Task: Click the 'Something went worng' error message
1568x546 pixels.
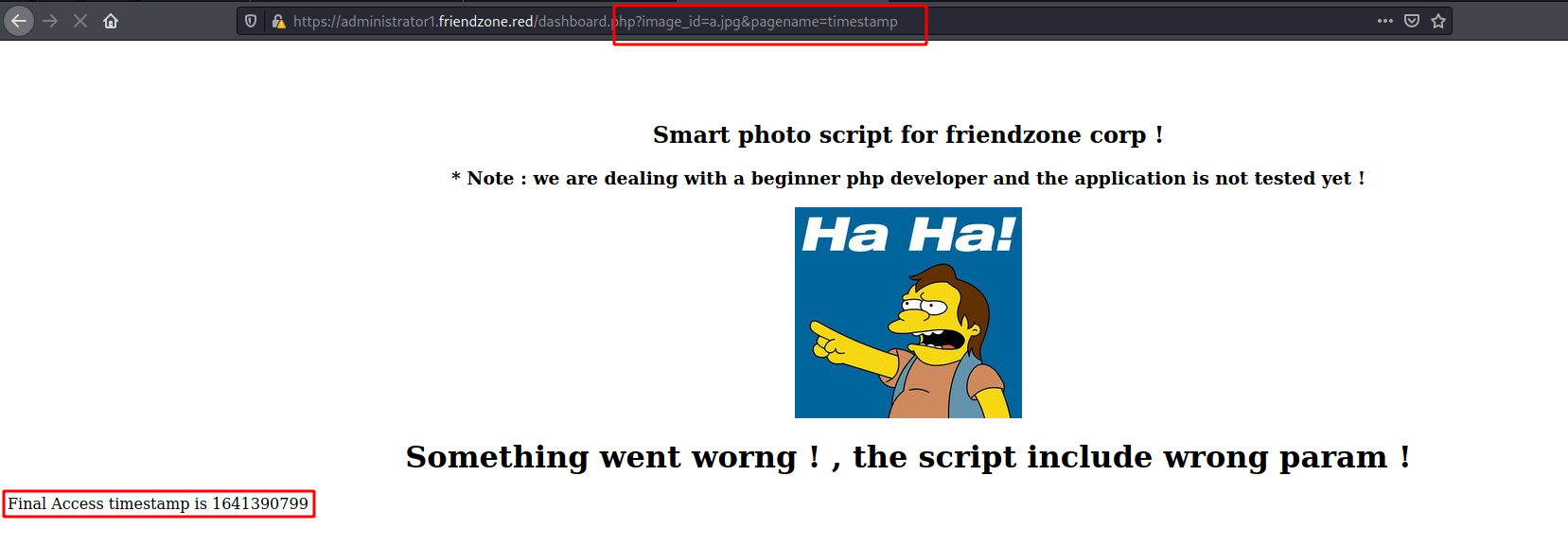Action: [907, 456]
